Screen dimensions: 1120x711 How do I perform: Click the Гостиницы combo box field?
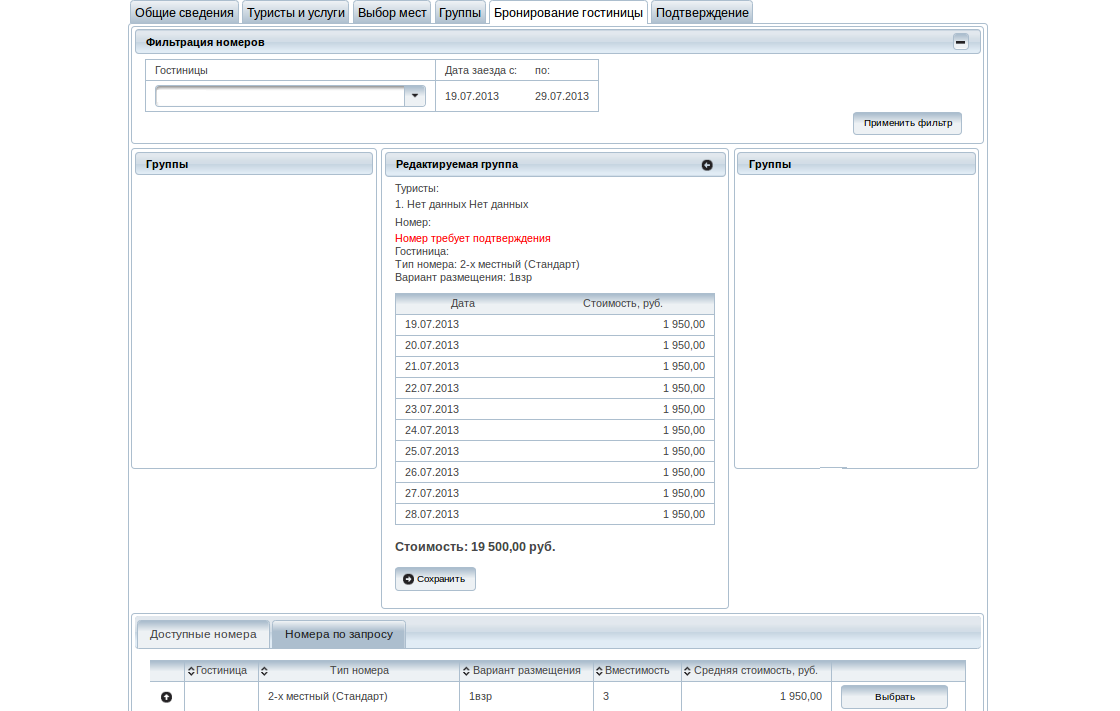coord(280,96)
